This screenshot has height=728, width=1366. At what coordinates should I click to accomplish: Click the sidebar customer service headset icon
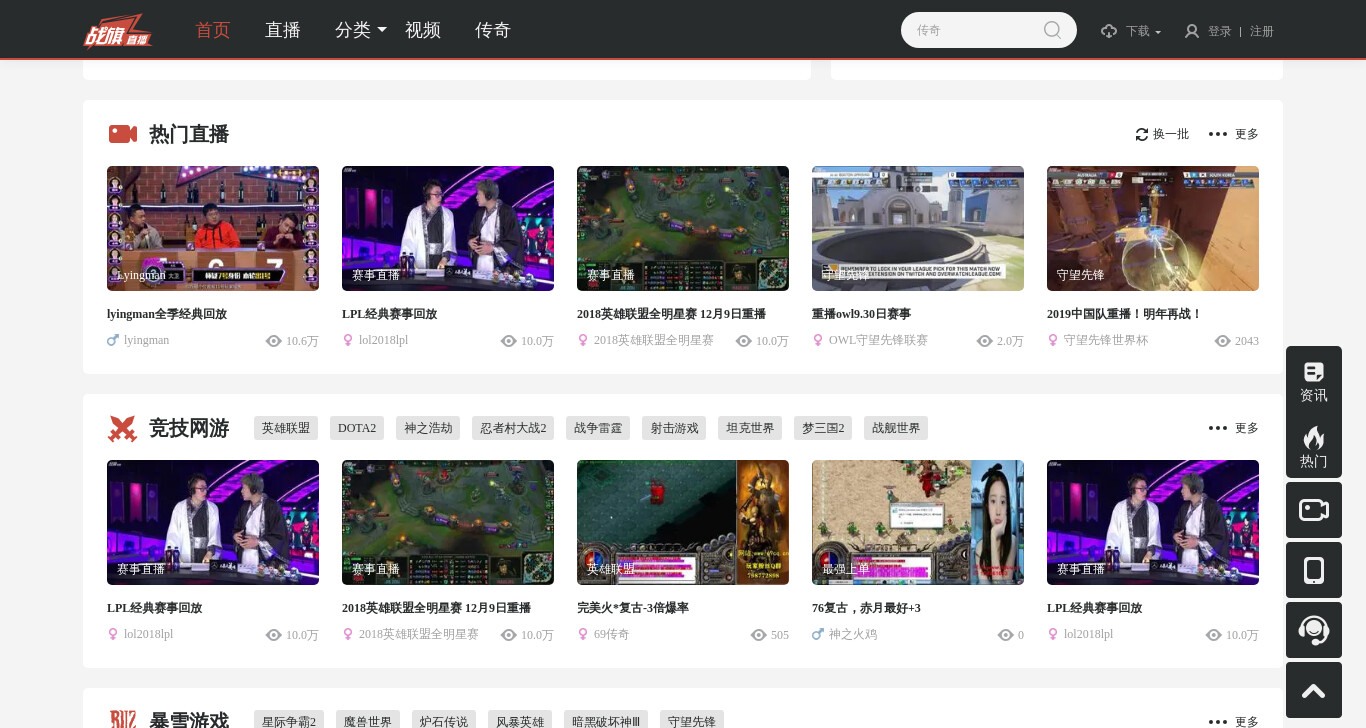(1314, 630)
